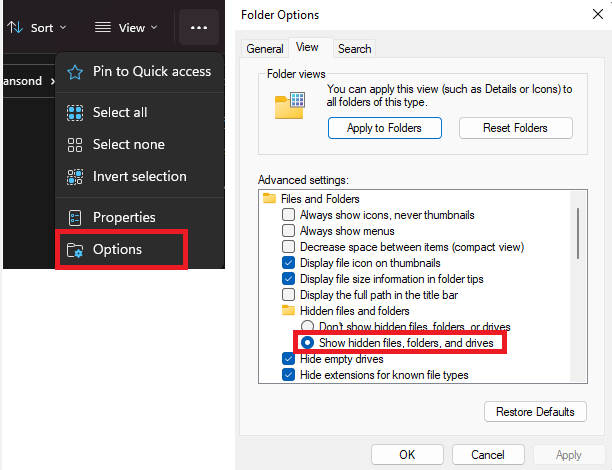Viewport: 612px width, 470px height.
Task: Uncheck Hide extensions for known file types
Action: pyautogui.click(x=288, y=374)
